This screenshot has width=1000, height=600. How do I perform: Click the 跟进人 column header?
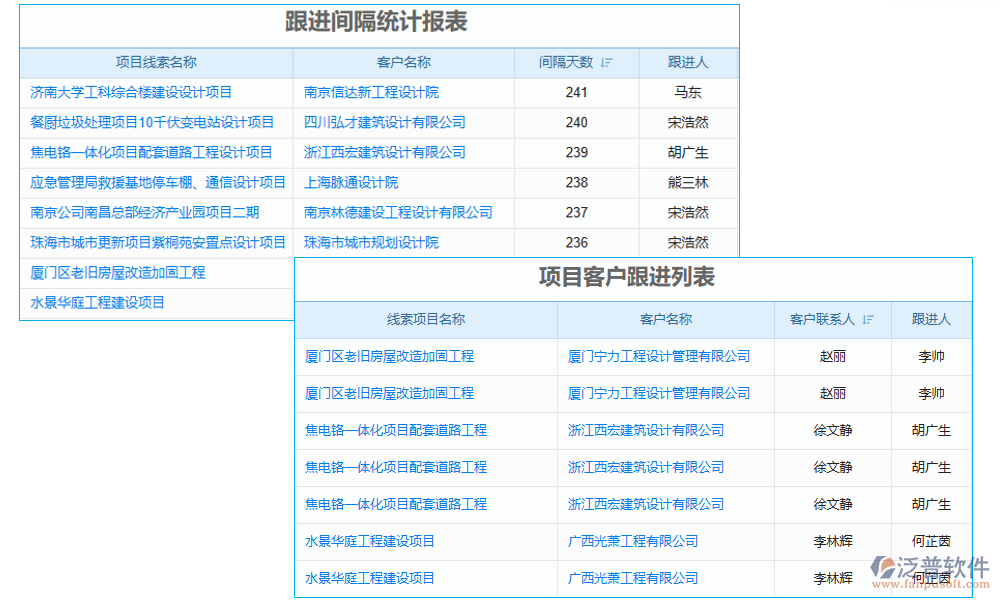pos(689,62)
